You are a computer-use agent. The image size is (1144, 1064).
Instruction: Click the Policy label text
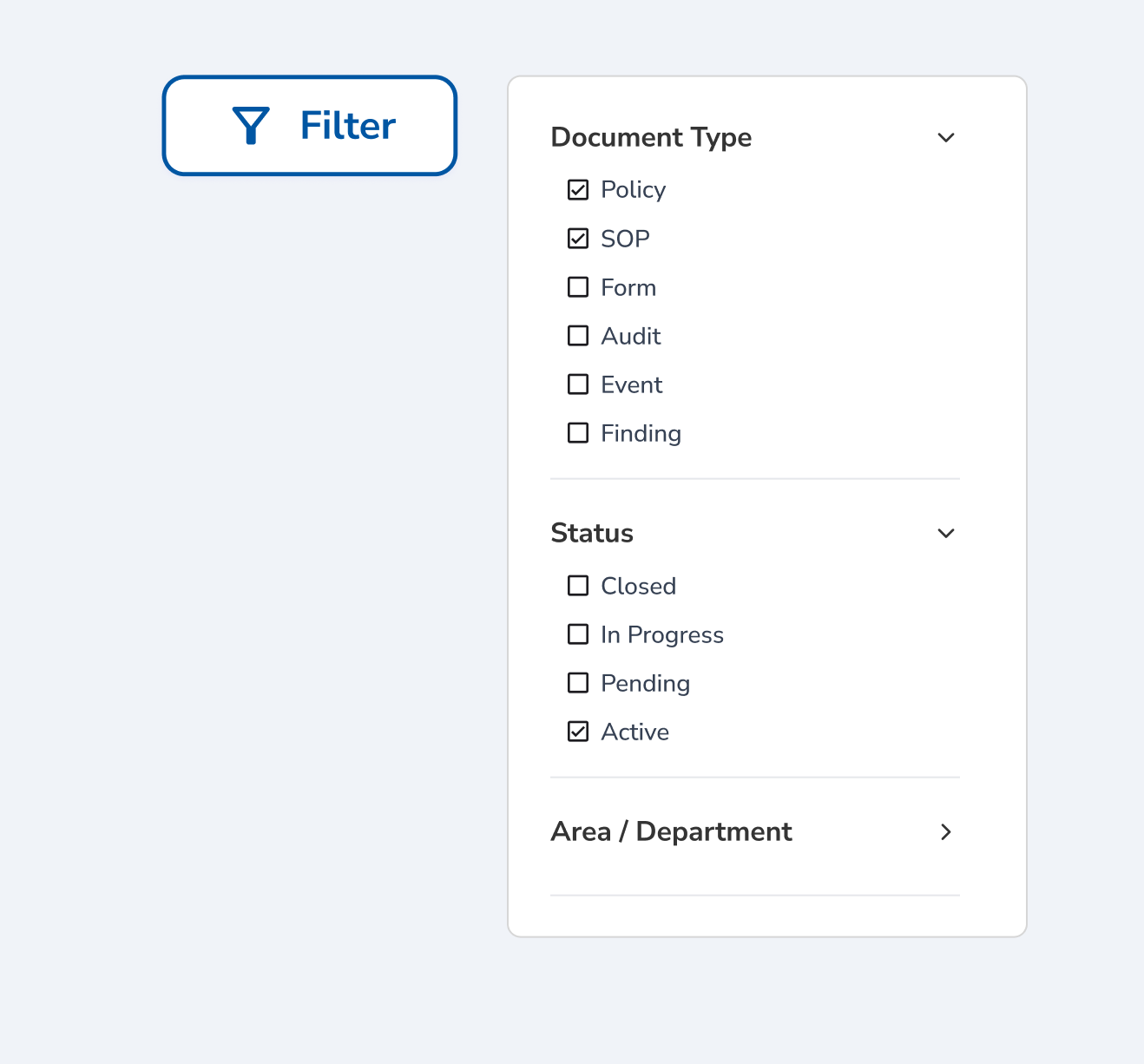click(633, 190)
